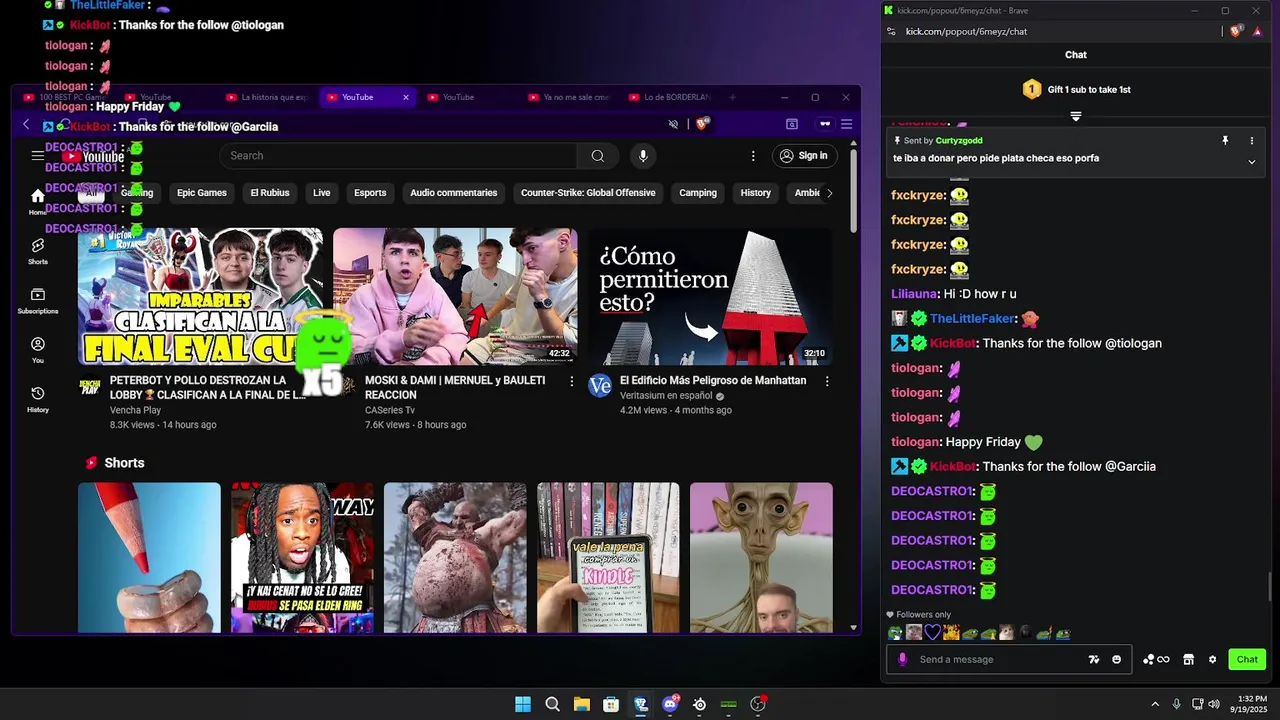
Task: Open CASeries Tv channel link
Action: pos(390,410)
